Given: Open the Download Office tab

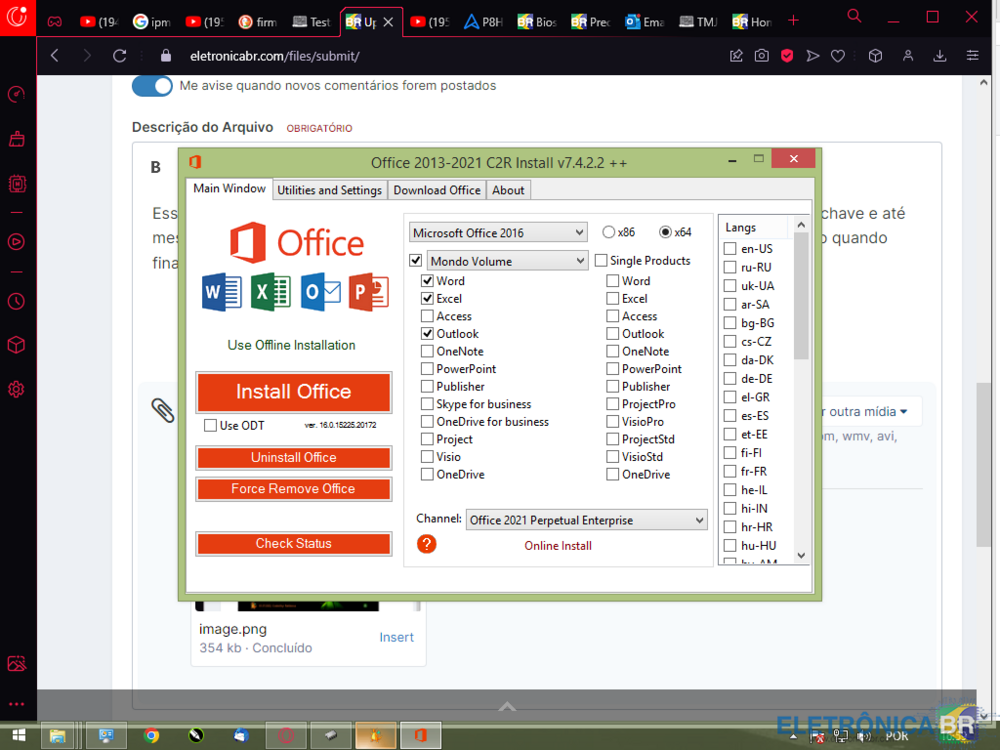Looking at the screenshot, I should point(436,190).
